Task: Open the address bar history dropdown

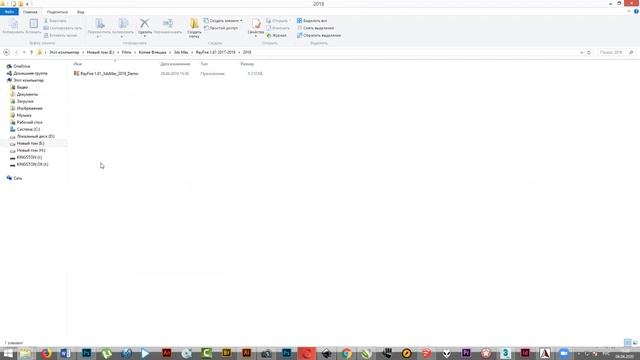Action: (582, 52)
